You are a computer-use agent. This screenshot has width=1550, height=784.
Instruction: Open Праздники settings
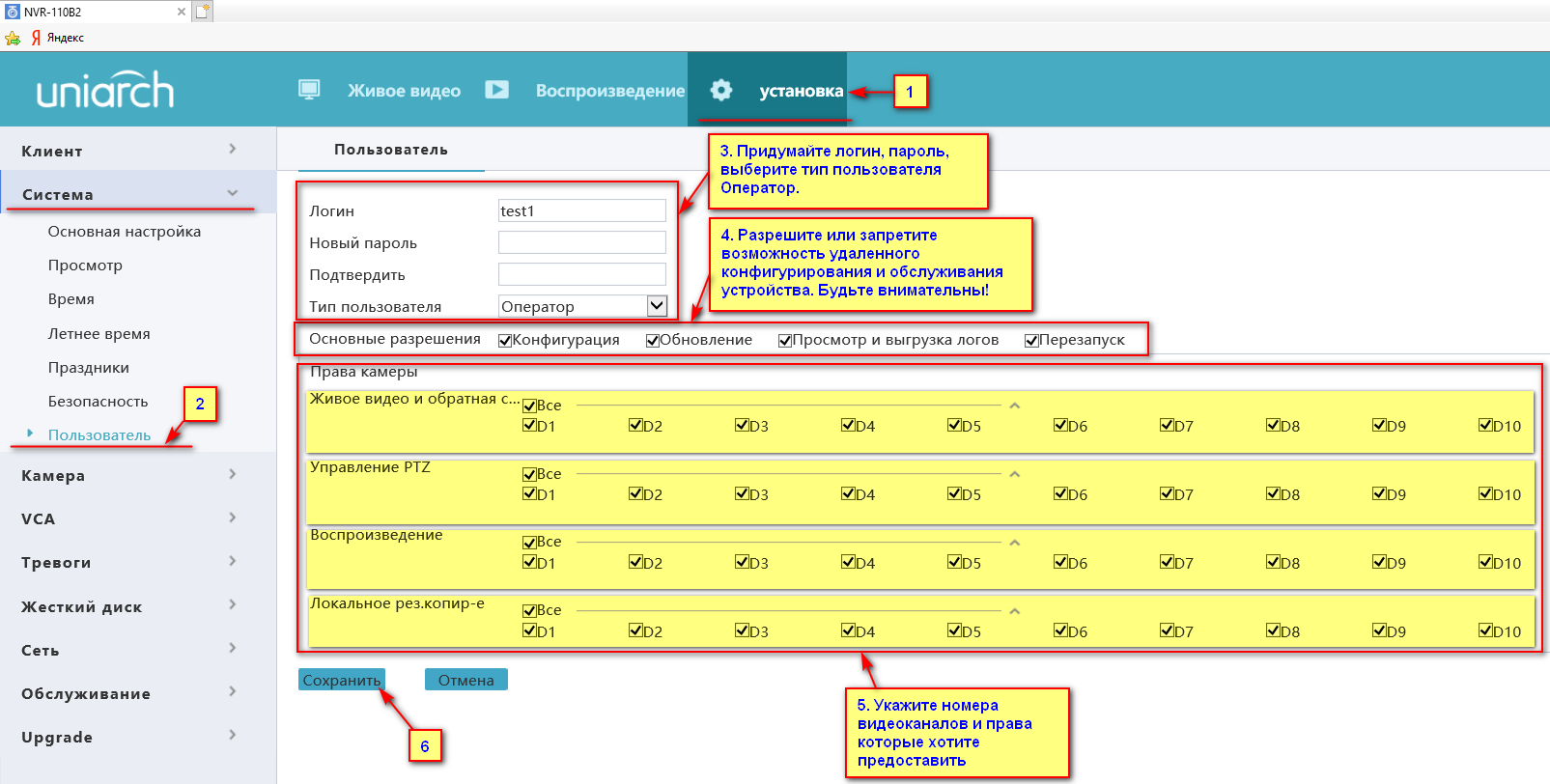89,368
